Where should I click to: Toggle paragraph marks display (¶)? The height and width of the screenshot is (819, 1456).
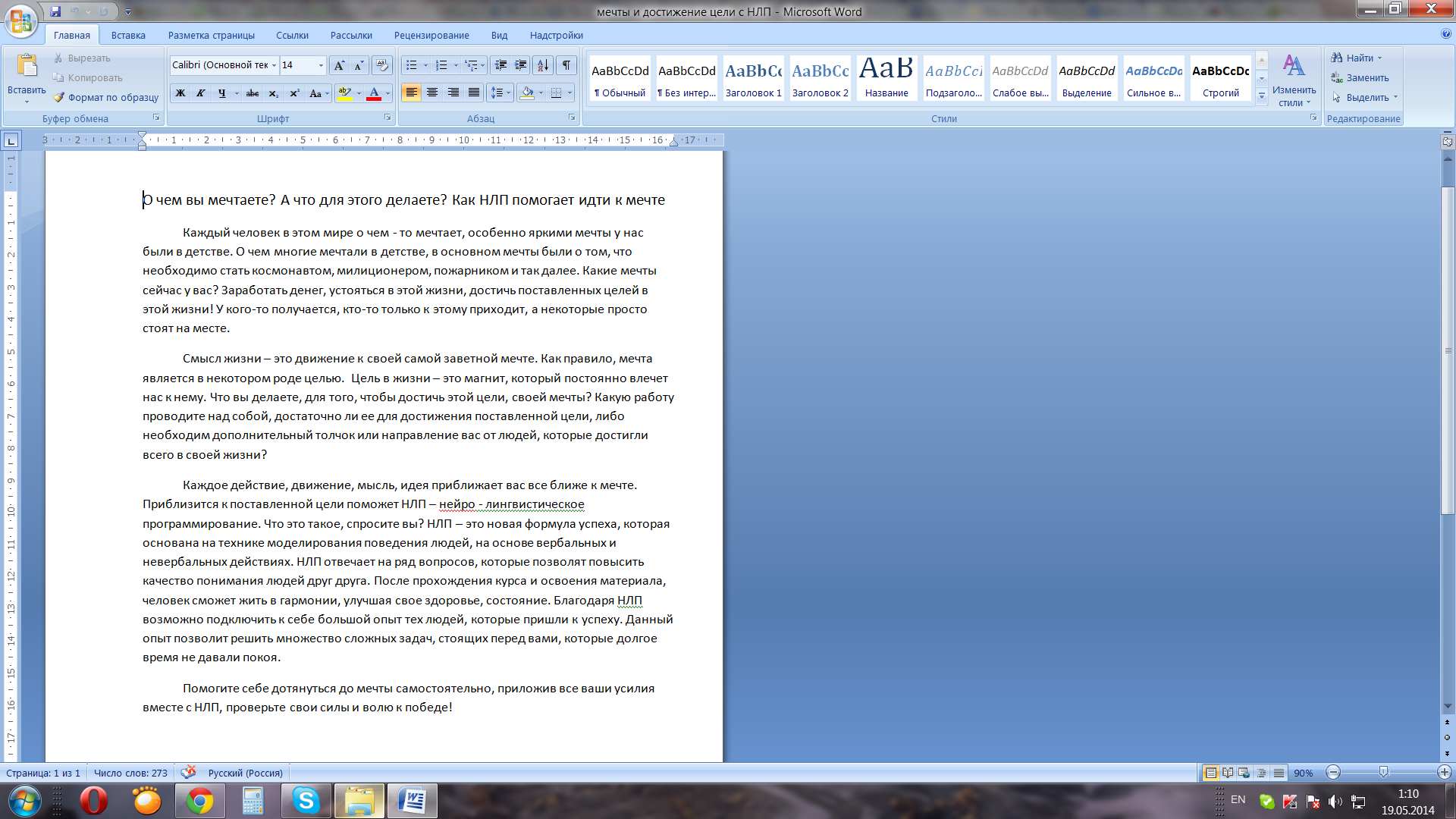(x=566, y=65)
